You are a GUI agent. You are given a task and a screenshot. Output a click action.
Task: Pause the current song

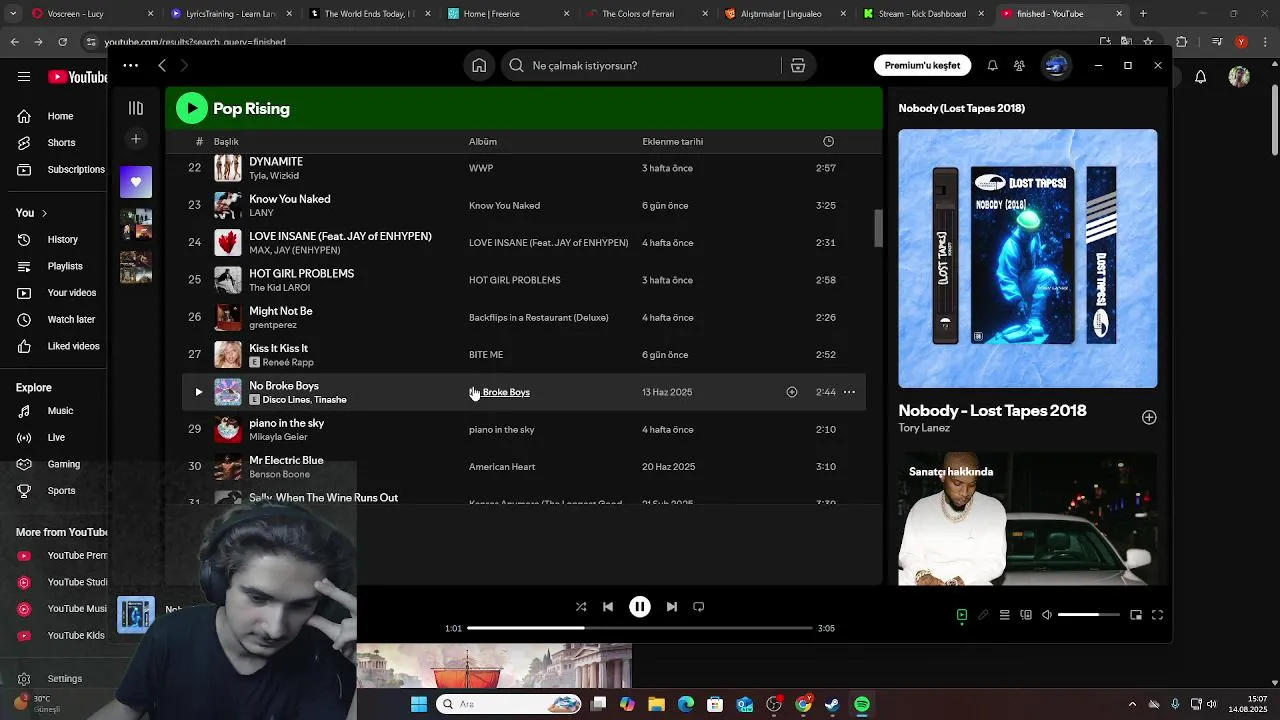[640, 606]
